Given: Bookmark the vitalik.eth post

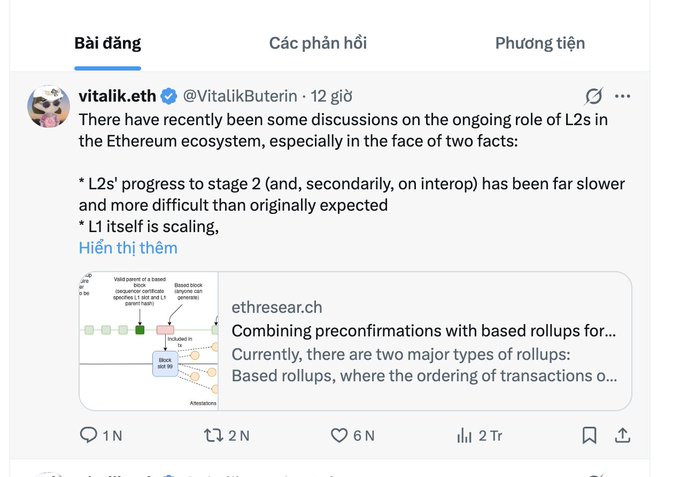Looking at the screenshot, I should (590, 435).
